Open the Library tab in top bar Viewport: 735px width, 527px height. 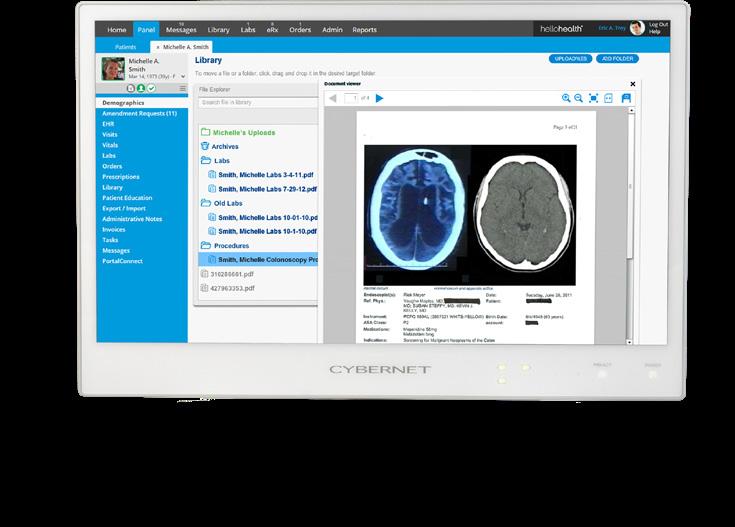point(218,30)
